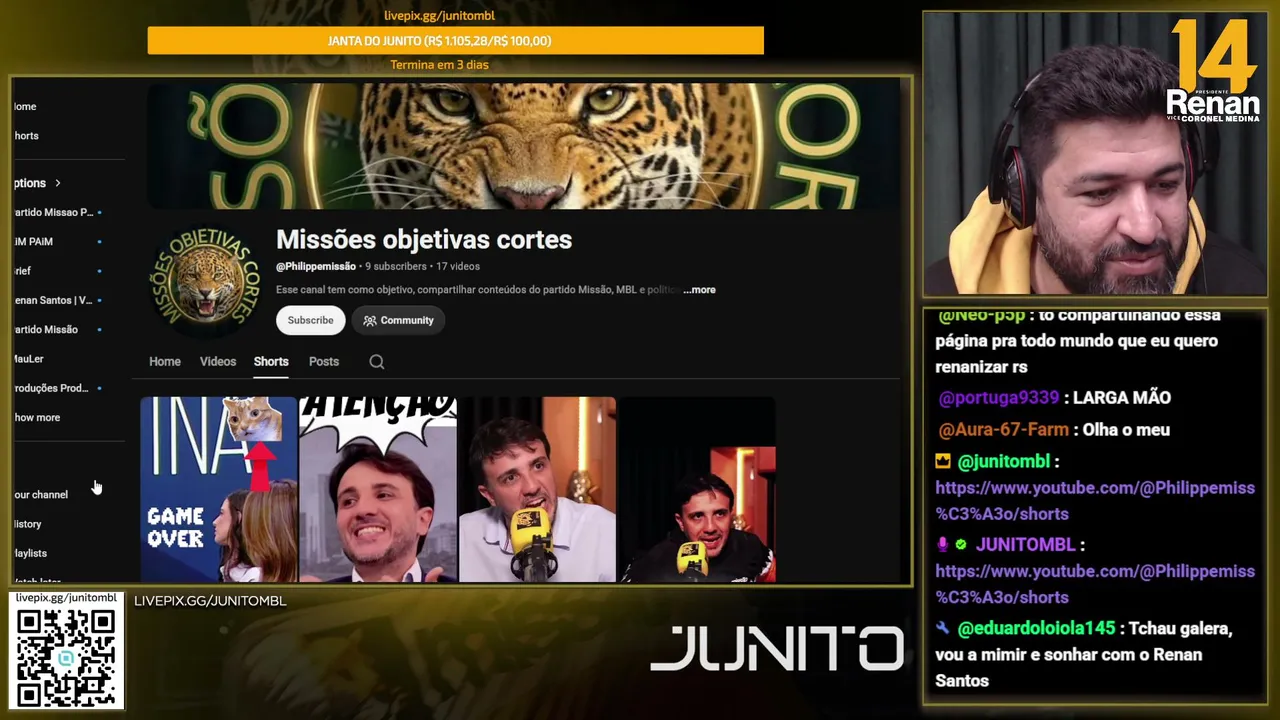The image size is (1280, 720).
Task: Click the blue dot beside Produções Prod...
Action: click(x=99, y=388)
